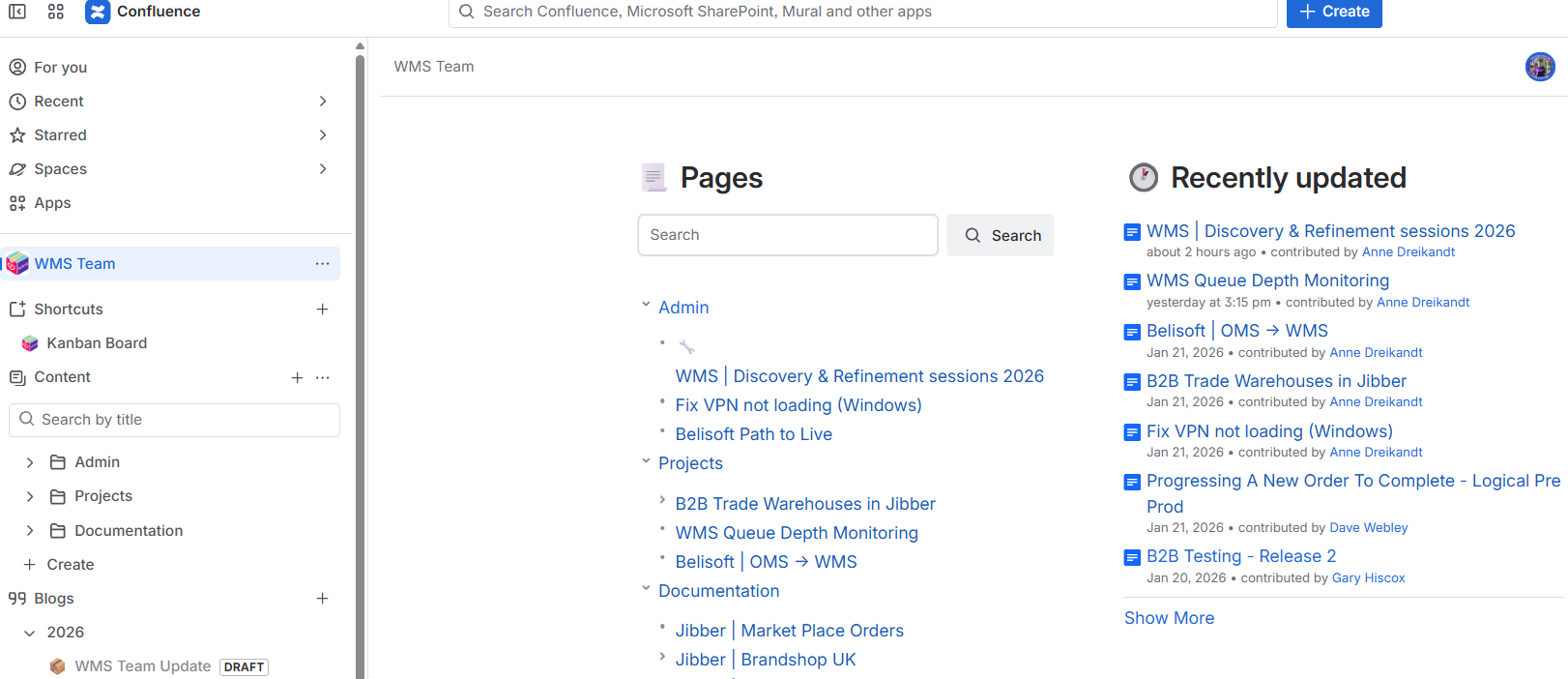
Task: Add a shortcut with plus icon
Action: coord(323,309)
